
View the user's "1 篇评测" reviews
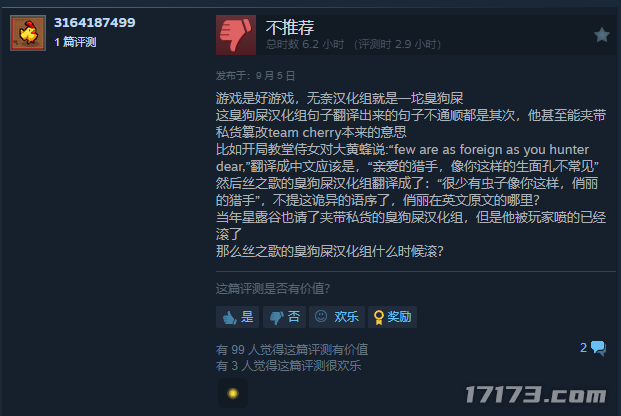click(x=75, y=42)
